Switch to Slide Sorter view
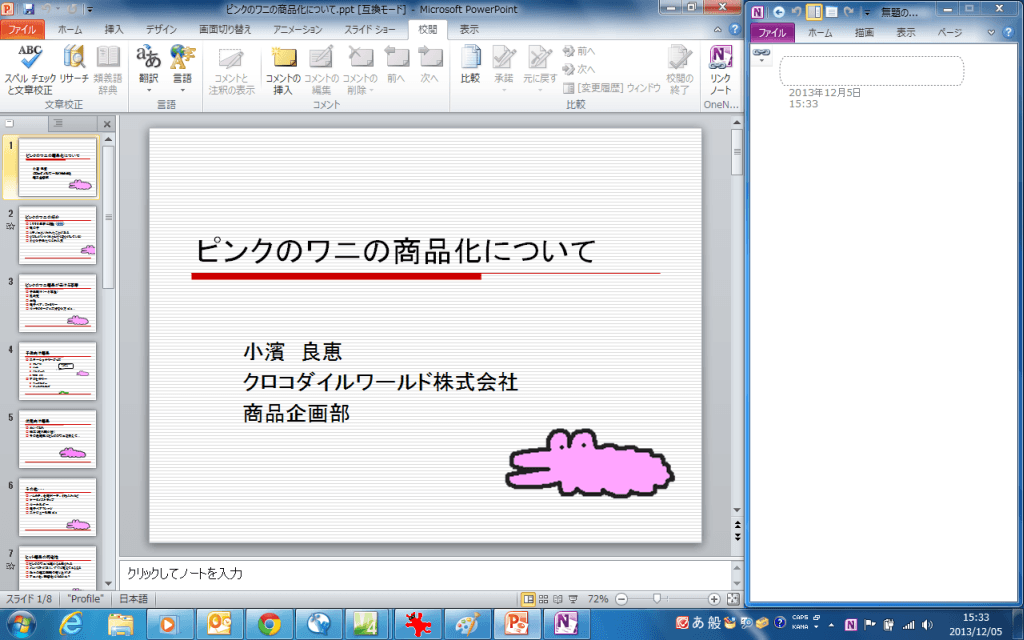This screenshot has width=1024, height=640. pyautogui.click(x=543, y=599)
